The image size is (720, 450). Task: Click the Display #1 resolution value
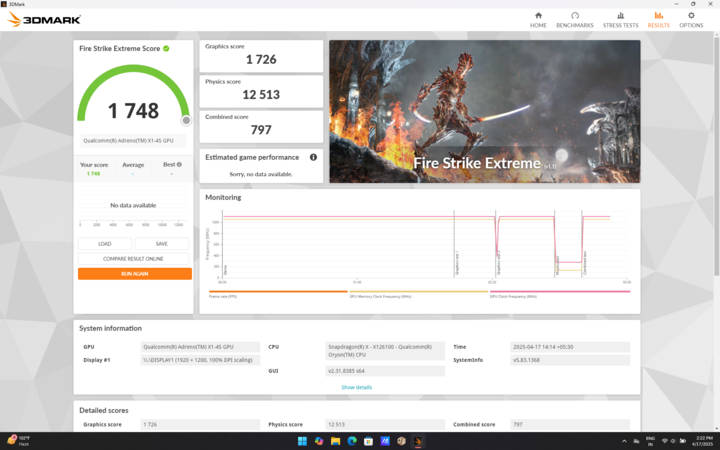(200, 360)
